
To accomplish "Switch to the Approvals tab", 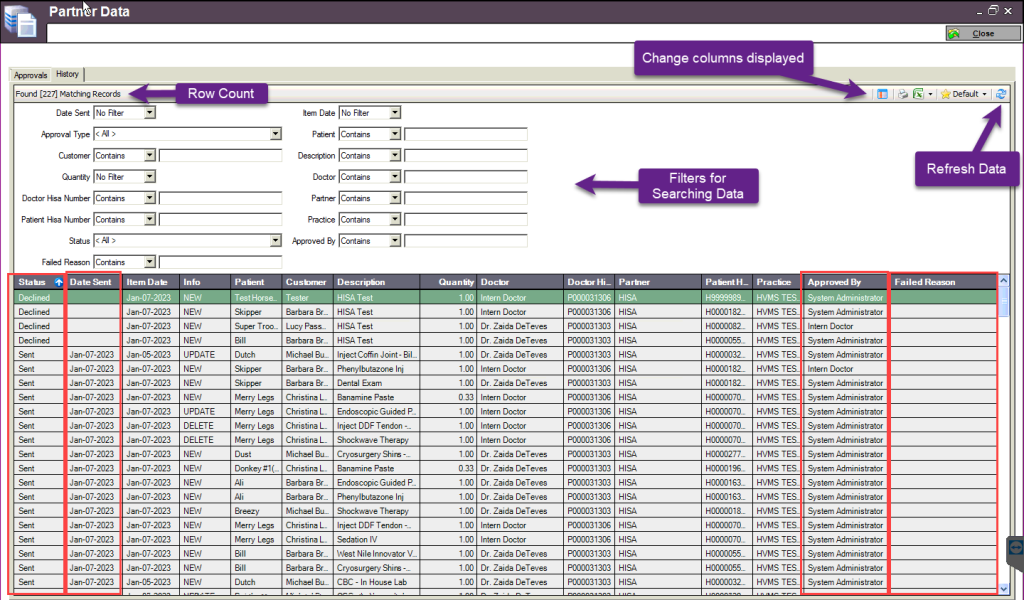I will [30, 74].
